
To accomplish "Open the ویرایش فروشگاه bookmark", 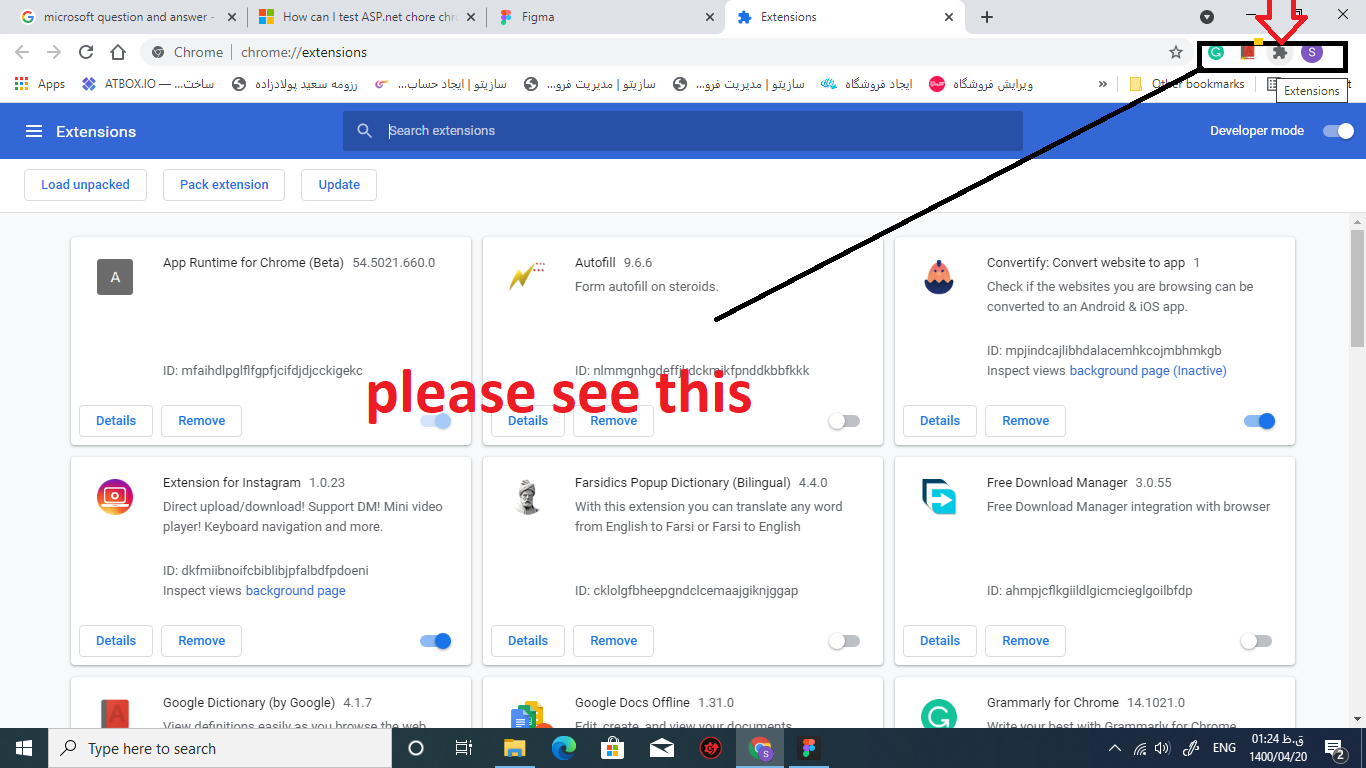I will pos(981,84).
